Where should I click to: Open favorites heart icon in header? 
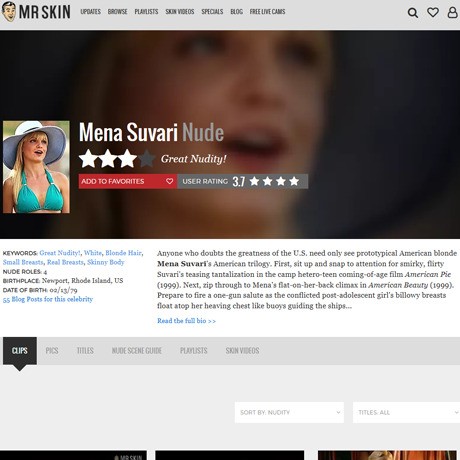click(433, 12)
